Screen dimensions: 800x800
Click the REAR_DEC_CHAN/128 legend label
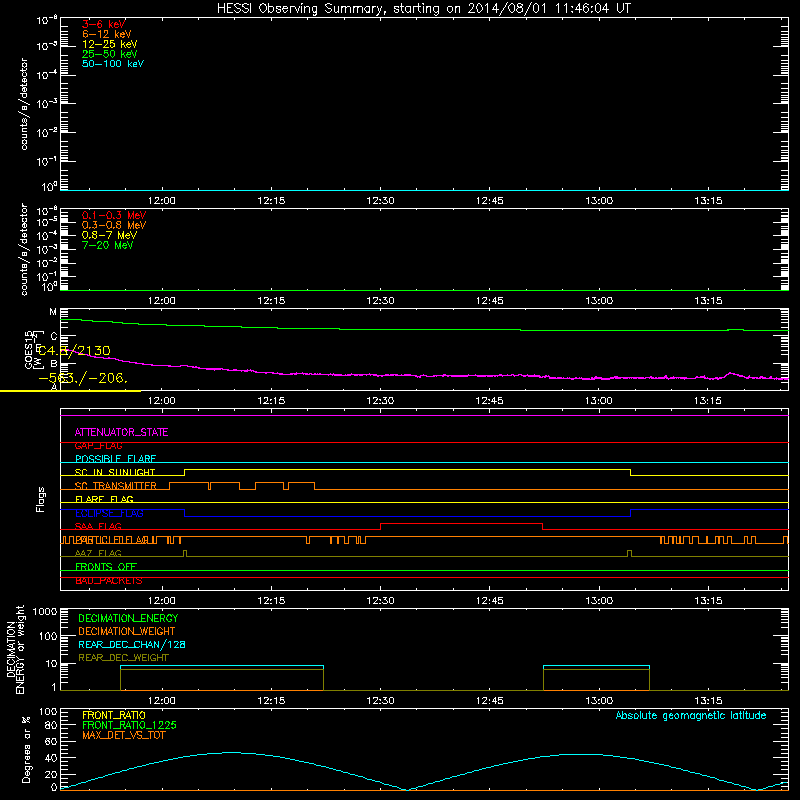pos(132,645)
